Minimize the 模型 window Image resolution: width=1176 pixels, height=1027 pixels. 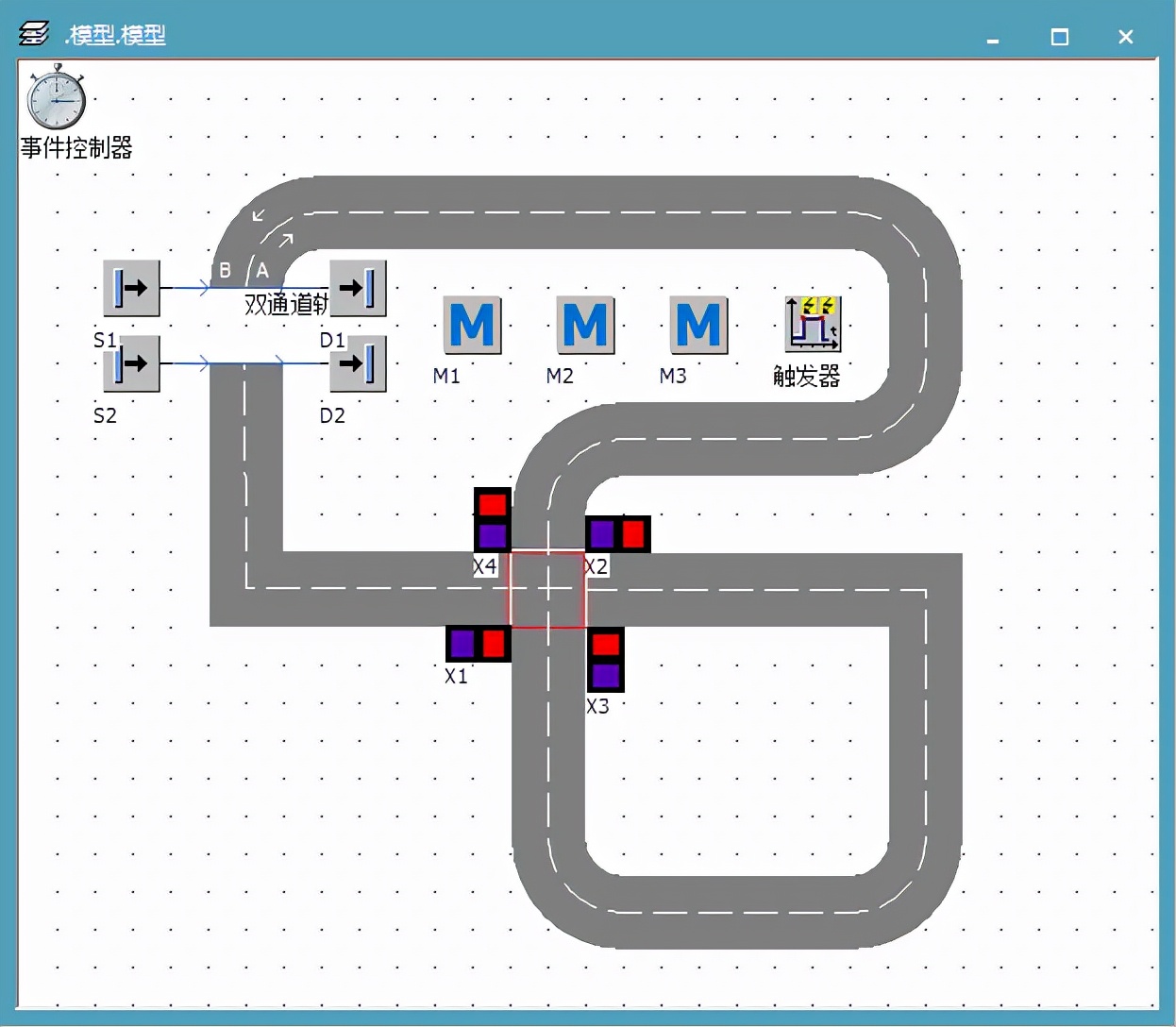click(993, 38)
